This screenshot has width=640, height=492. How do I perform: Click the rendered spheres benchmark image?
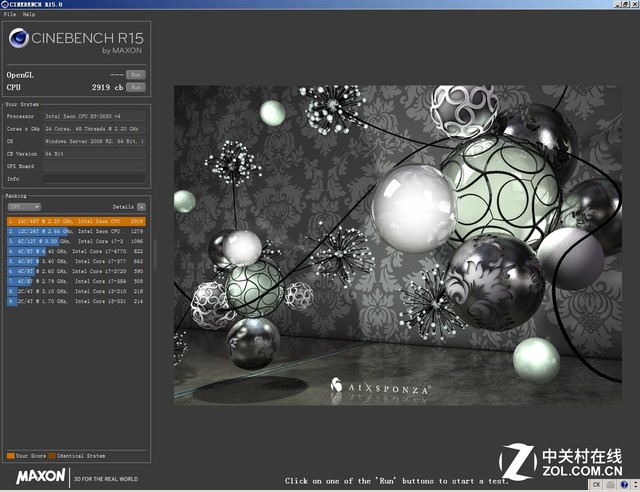398,245
